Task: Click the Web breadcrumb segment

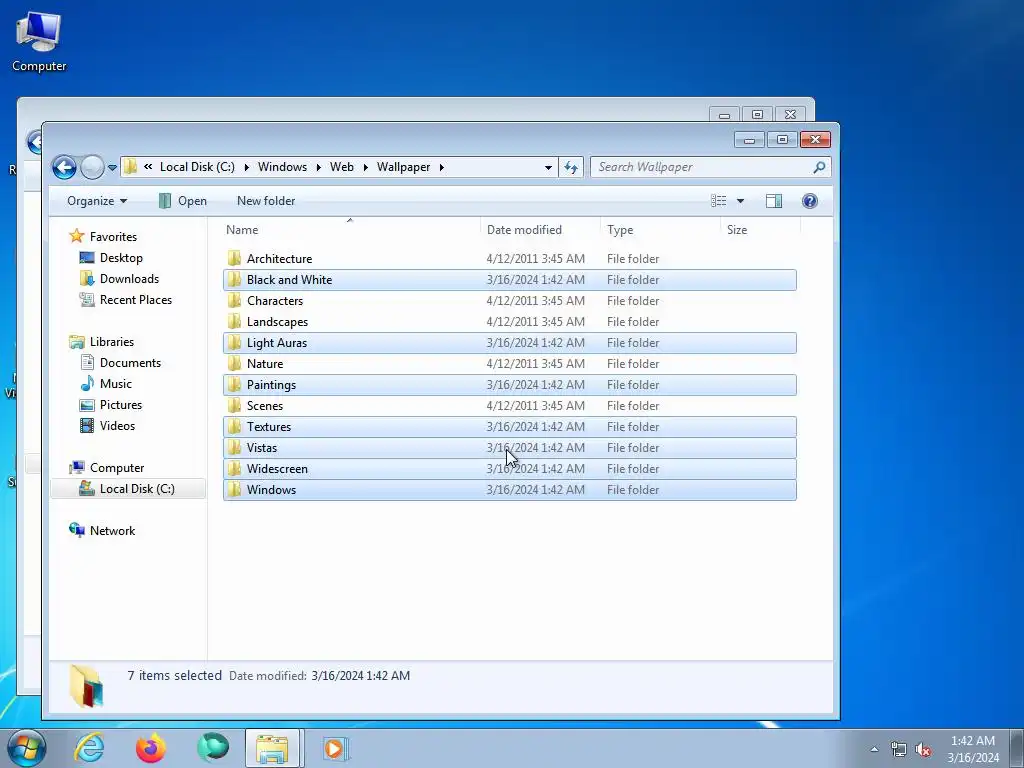Action: point(342,167)
